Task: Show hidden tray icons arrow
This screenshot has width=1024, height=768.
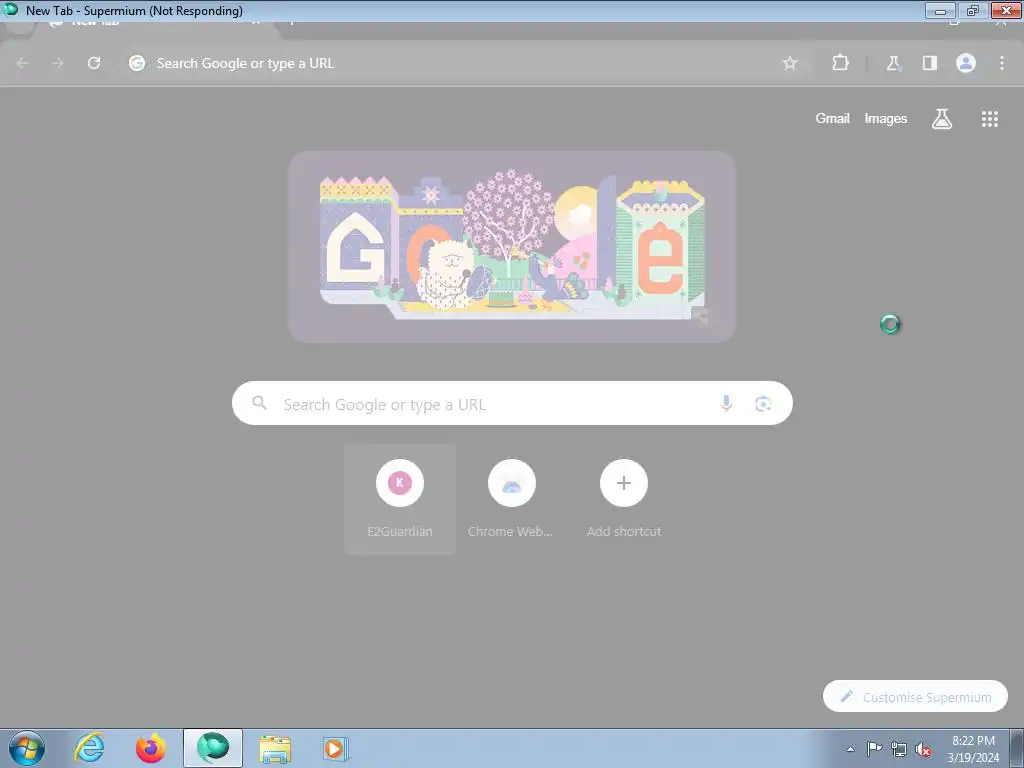Action: click(x=850, y=749)
